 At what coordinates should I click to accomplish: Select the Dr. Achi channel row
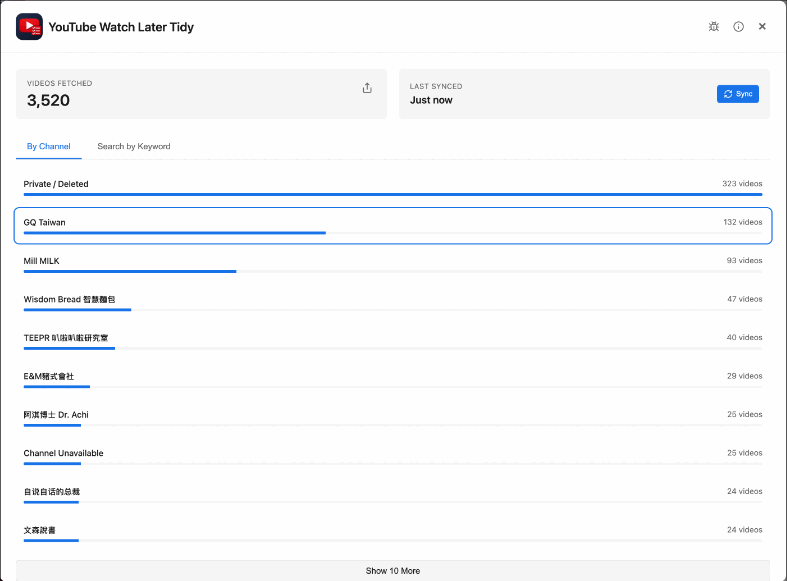point(393,418)
